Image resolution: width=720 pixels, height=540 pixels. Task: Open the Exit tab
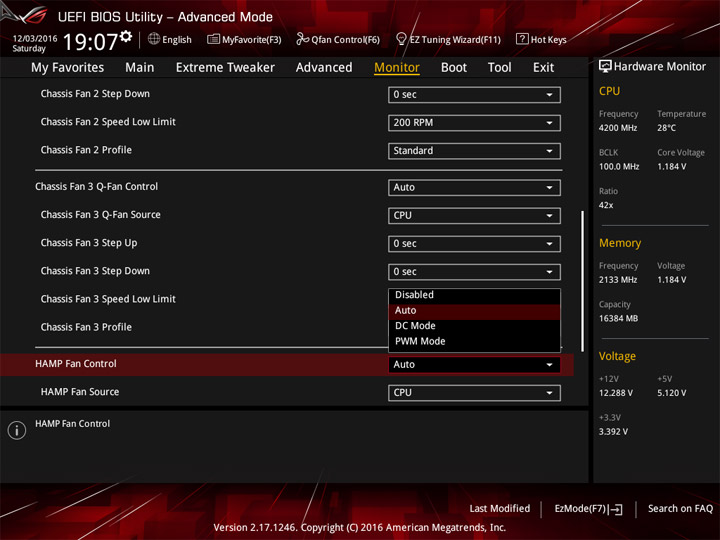pos(543,68)
